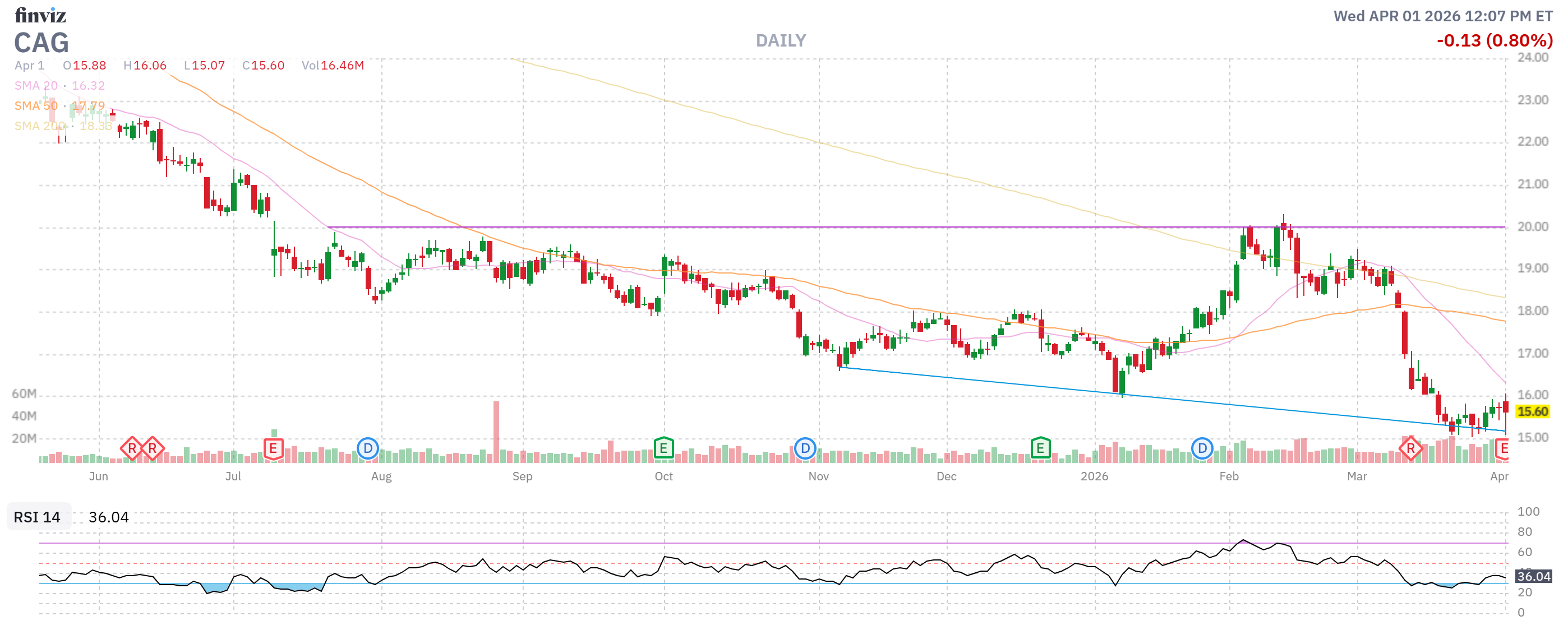This screenshot has height=630, width=1568.
Task: Open the red E marker at April edge
Action: click(1502, 449)
